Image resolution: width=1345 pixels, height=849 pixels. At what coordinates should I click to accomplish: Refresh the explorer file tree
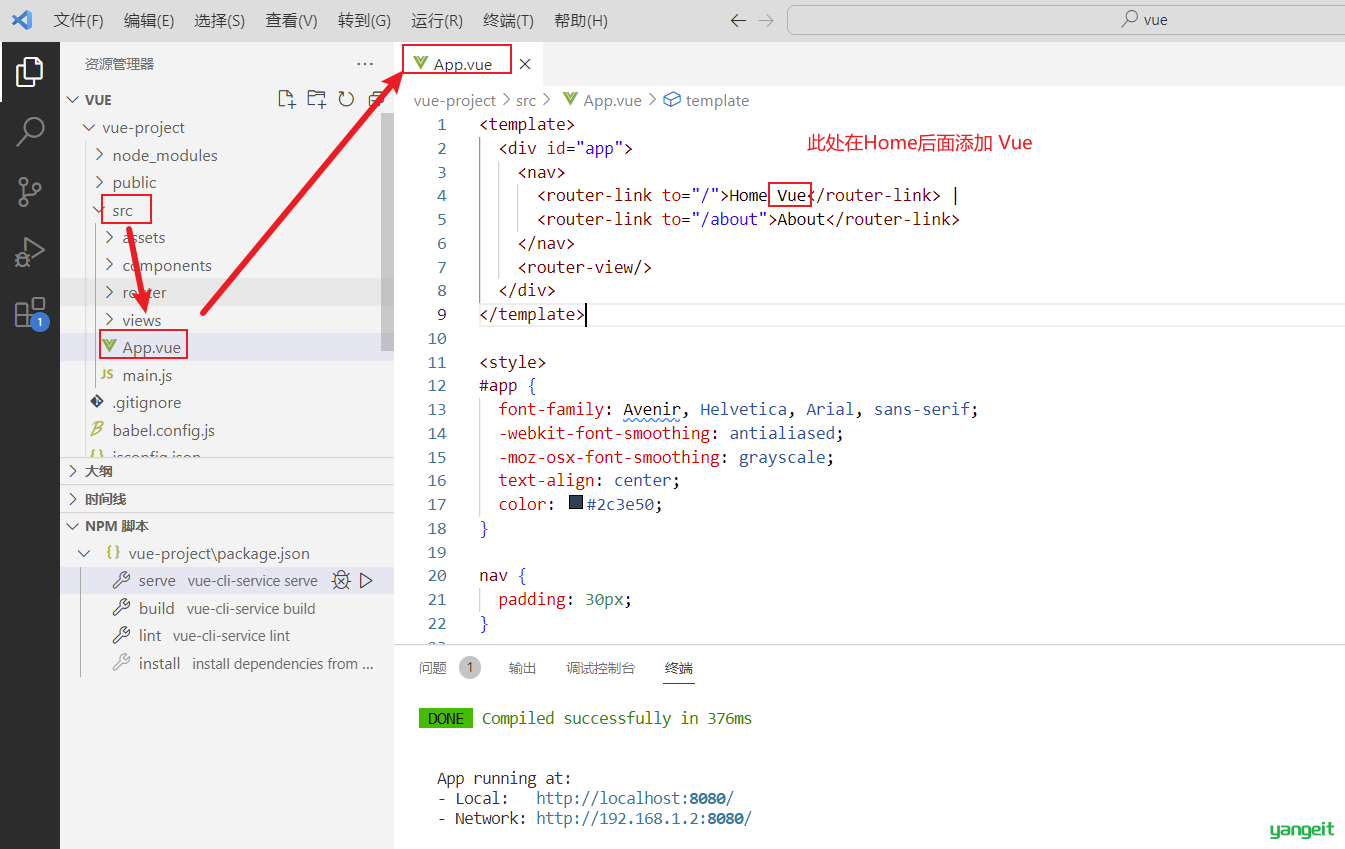pyautogui.click(x=346, y=99)
